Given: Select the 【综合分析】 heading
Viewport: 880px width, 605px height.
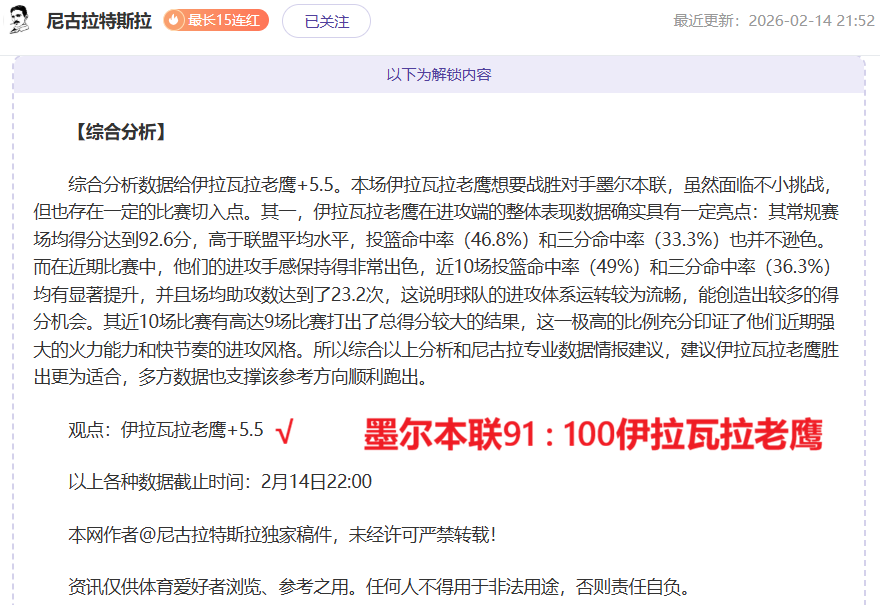Looking at the screenshot, I should tap(119, 132).
